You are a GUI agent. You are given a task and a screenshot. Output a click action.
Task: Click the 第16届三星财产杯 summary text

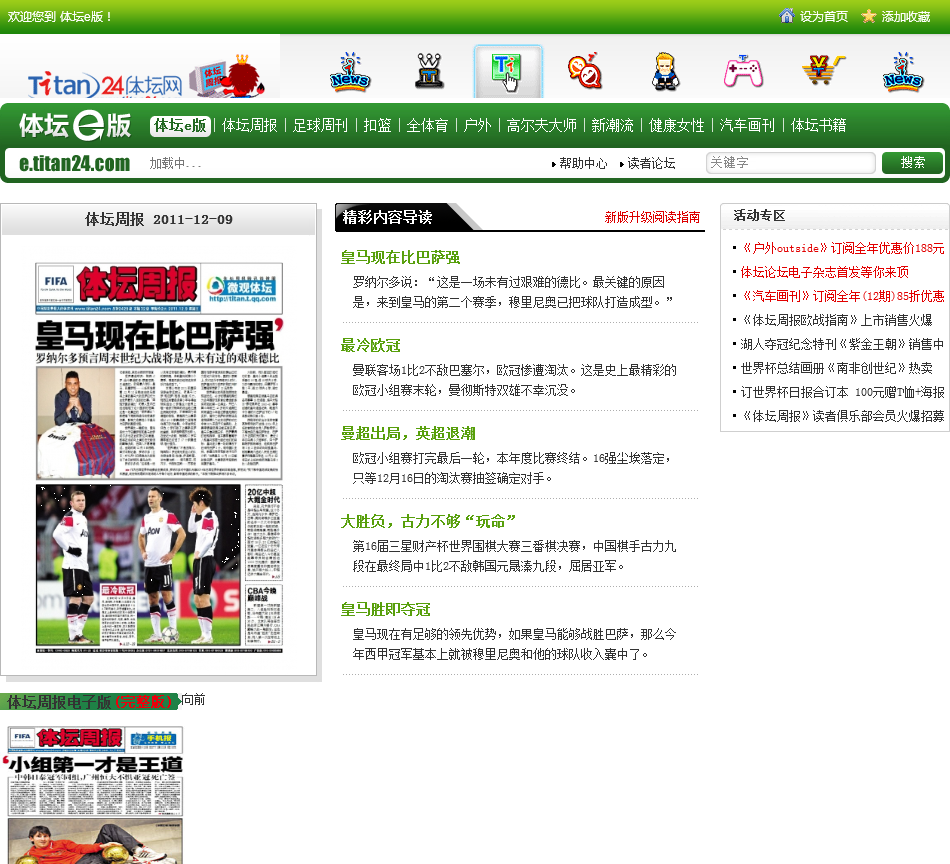(x=514, y=556)
